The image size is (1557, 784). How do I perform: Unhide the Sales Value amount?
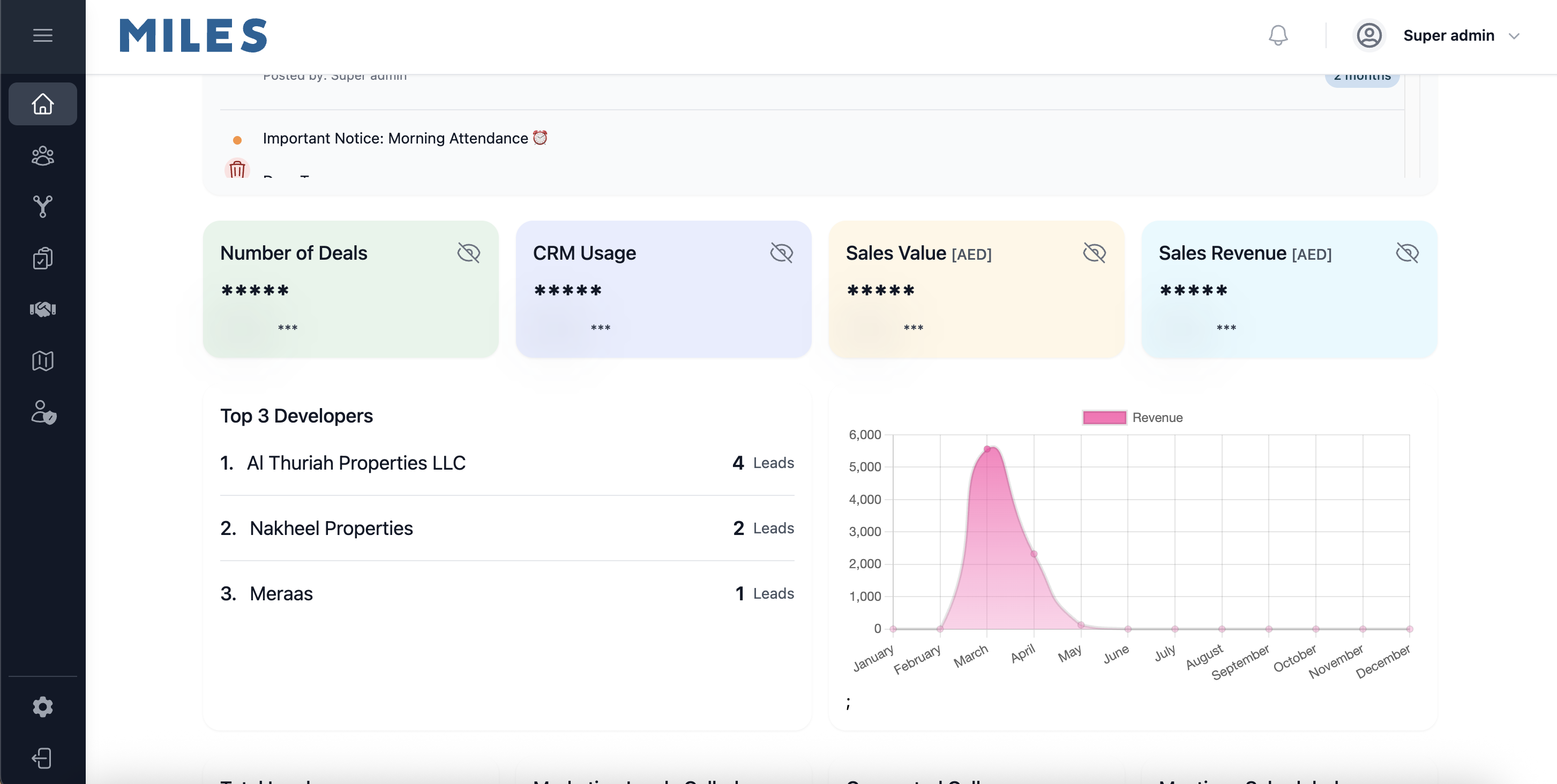[x=1094, y=253]
